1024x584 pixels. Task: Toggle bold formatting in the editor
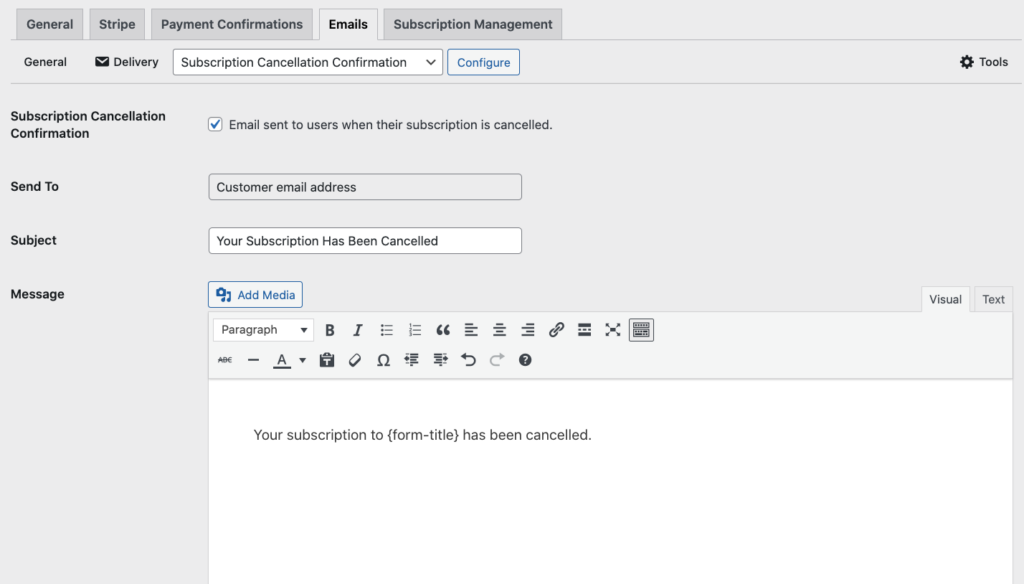click(x=330, y=330)
